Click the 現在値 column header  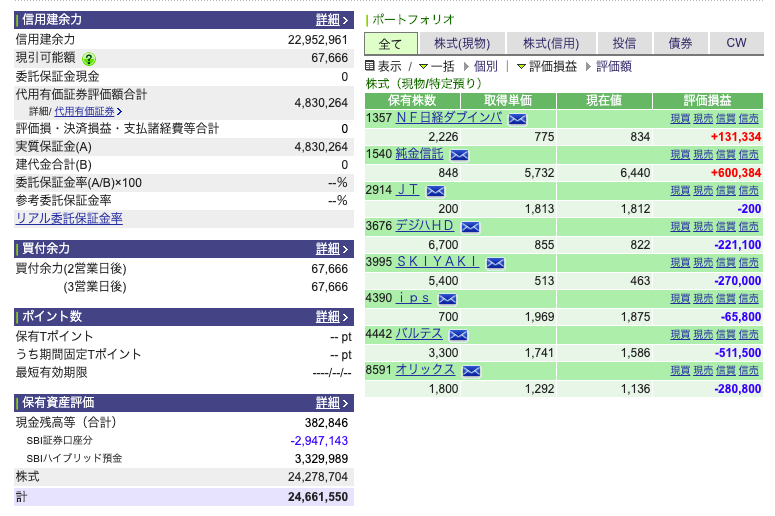[x=604, y=101]
